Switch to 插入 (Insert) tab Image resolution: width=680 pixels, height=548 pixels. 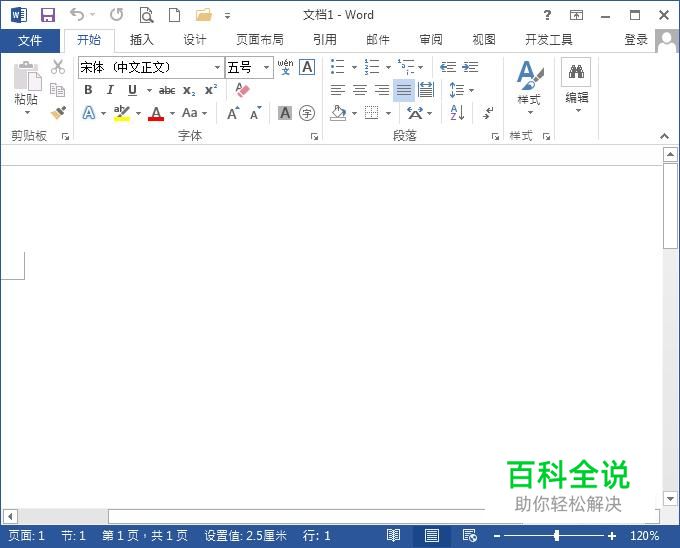(142, 40)
